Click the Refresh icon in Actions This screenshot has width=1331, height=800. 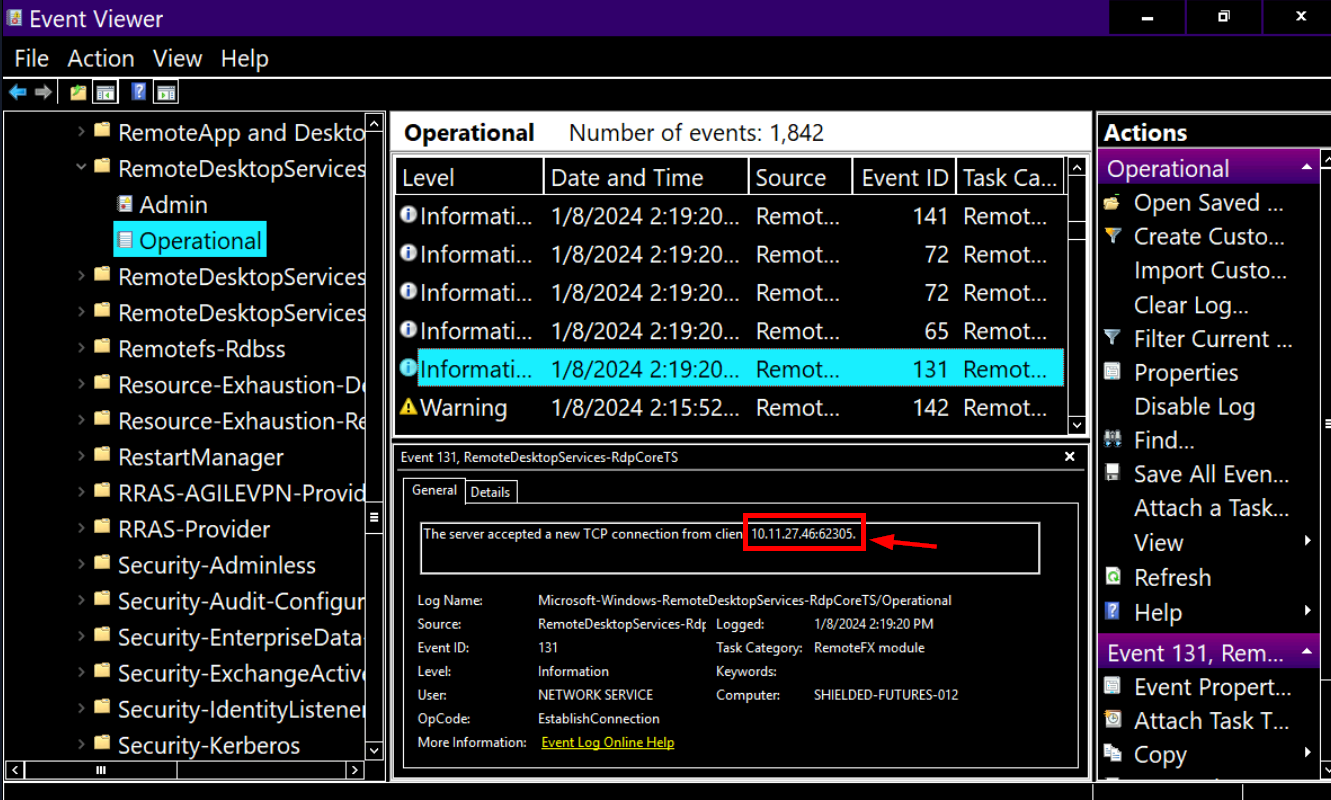(x=1113, y=577)
